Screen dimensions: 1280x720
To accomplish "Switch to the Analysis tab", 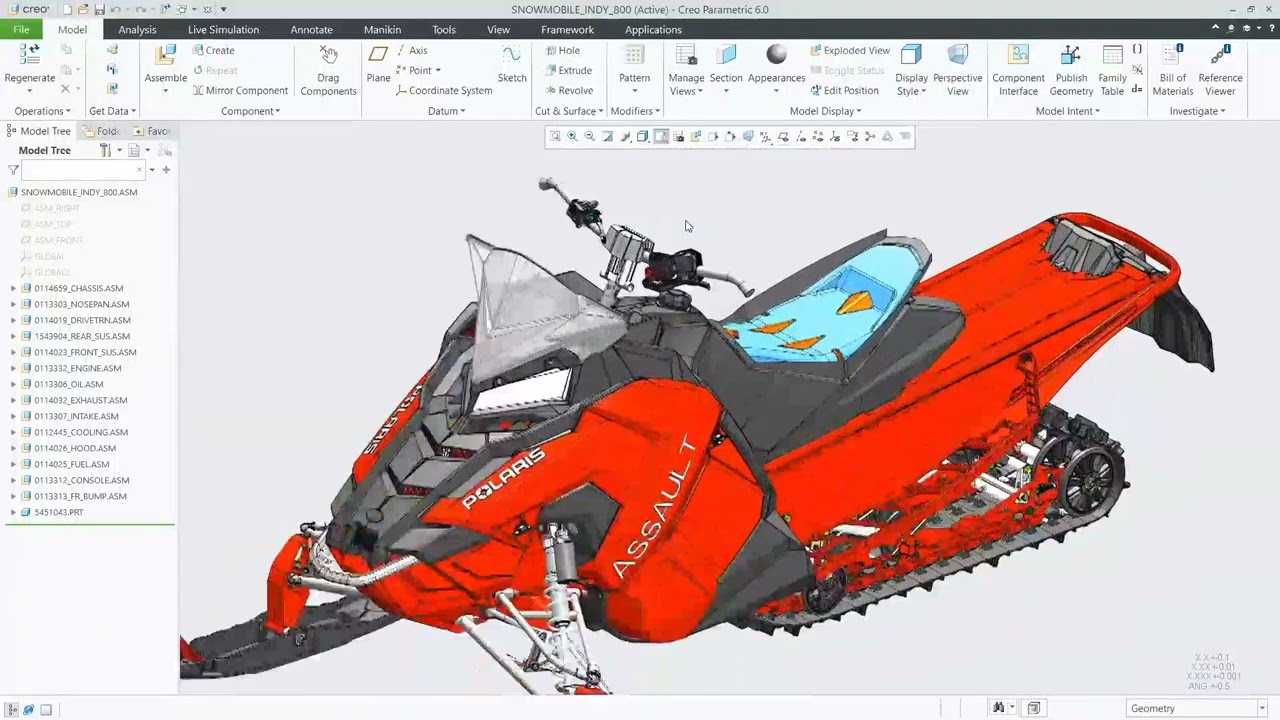I will (x=137, y=29).
